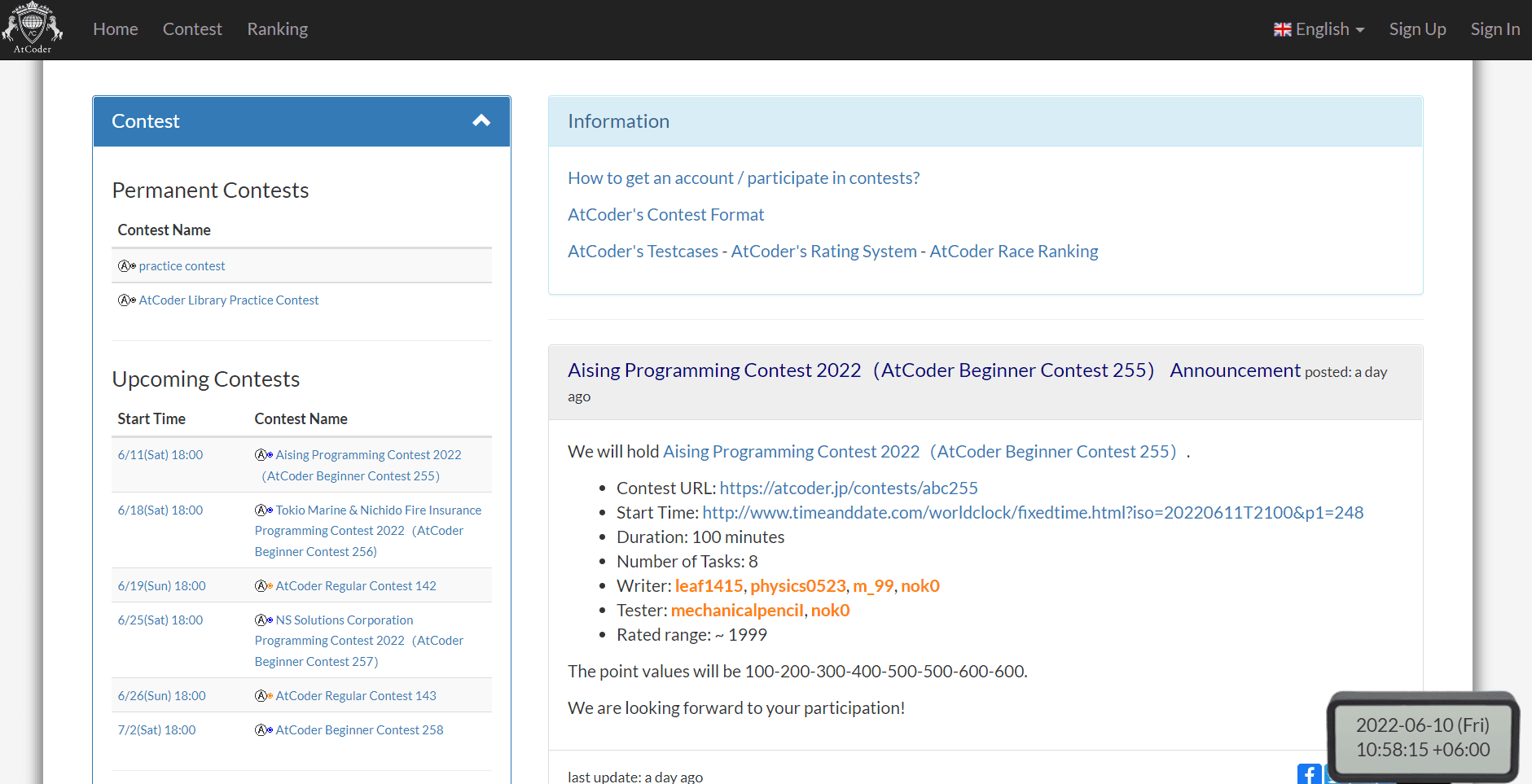Click orange rating icon beside Regular Contest 142
This screenshot has height=784, width=1532.
coord(264,586)
